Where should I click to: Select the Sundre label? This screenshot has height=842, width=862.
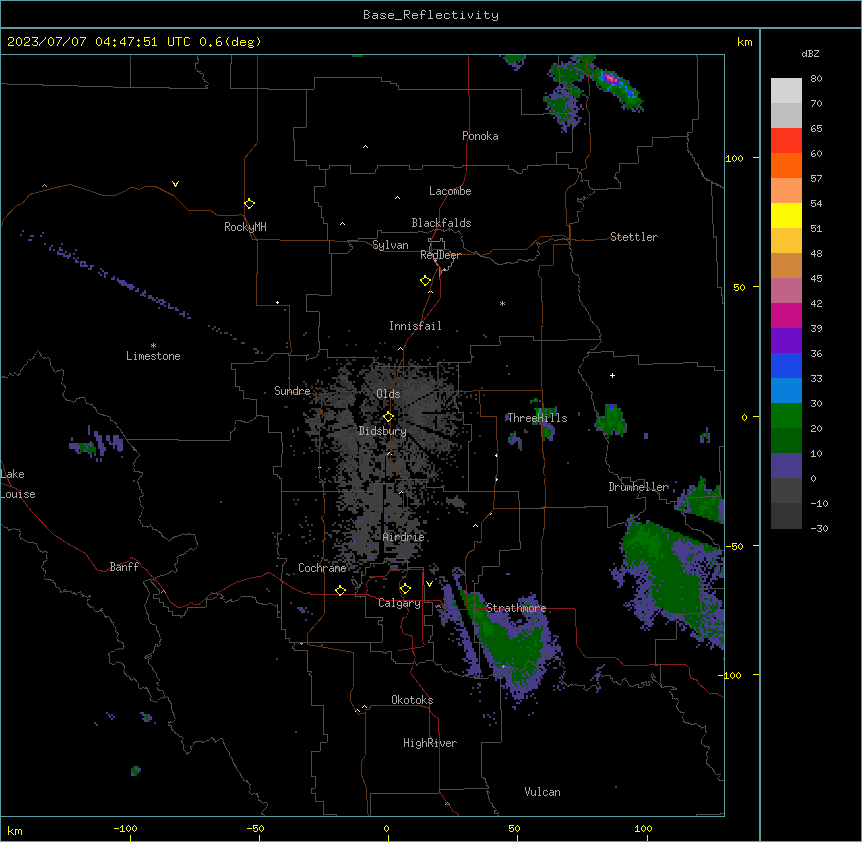click(292, 391)
